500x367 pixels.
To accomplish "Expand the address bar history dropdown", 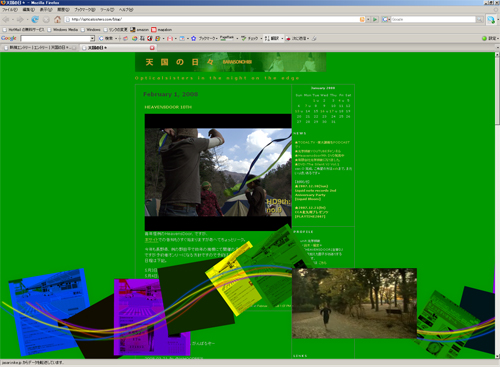I will pyautogui.click(x=368, y=19).
